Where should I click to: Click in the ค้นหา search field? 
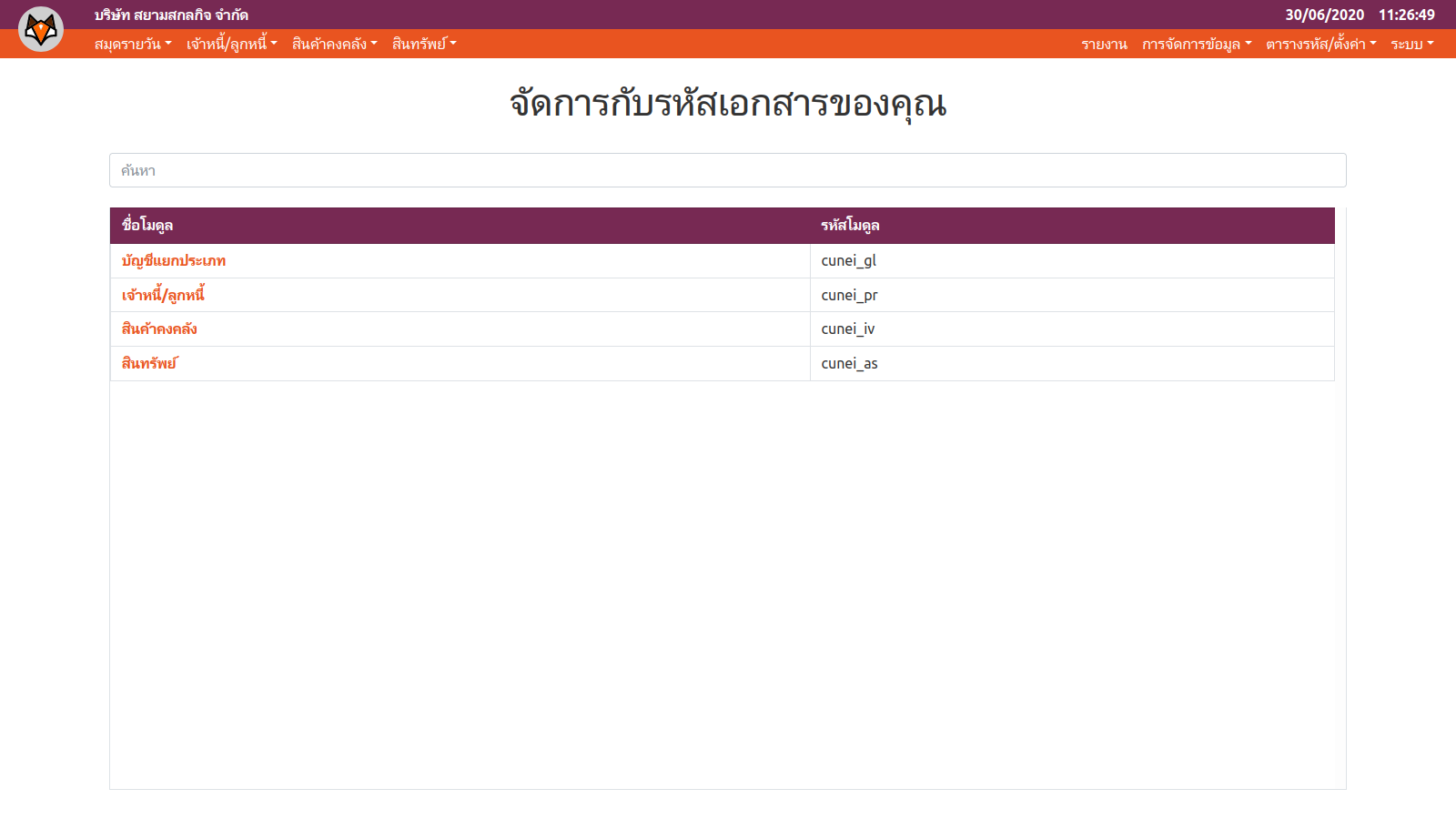pyautogui.click(x=727, y=170)
